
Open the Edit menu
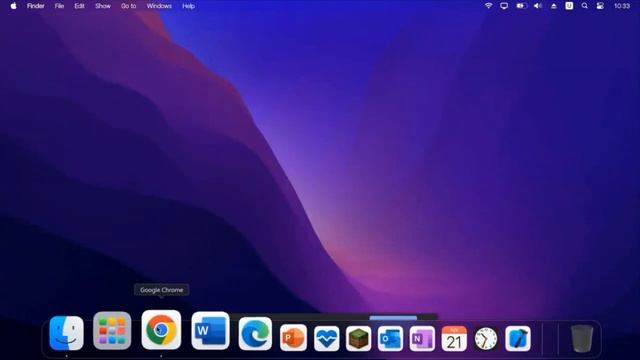79,6
